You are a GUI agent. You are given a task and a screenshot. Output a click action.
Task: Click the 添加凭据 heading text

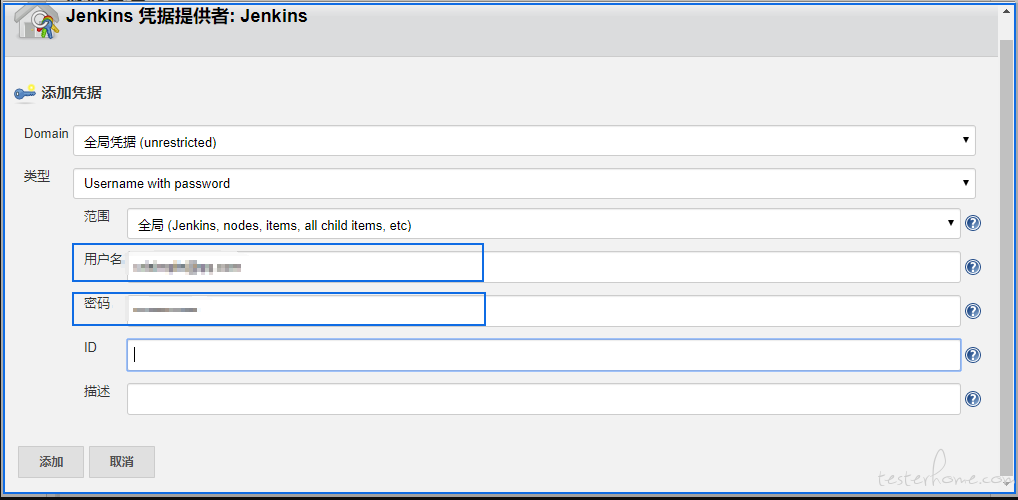(x=71, y=93)
